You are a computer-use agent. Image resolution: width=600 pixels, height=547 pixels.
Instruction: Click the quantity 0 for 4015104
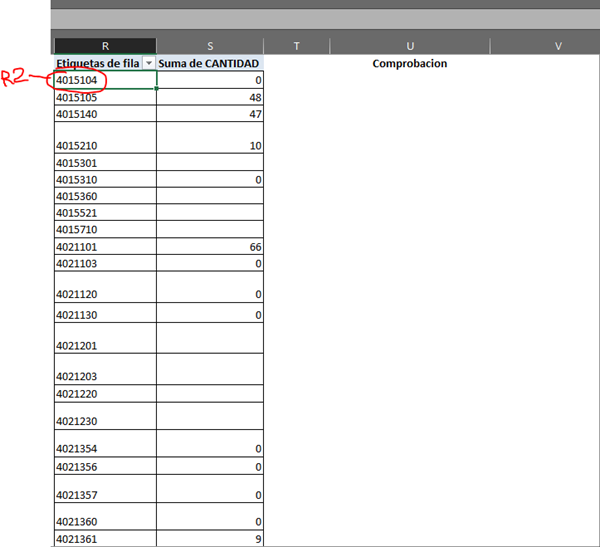[210, 80]
